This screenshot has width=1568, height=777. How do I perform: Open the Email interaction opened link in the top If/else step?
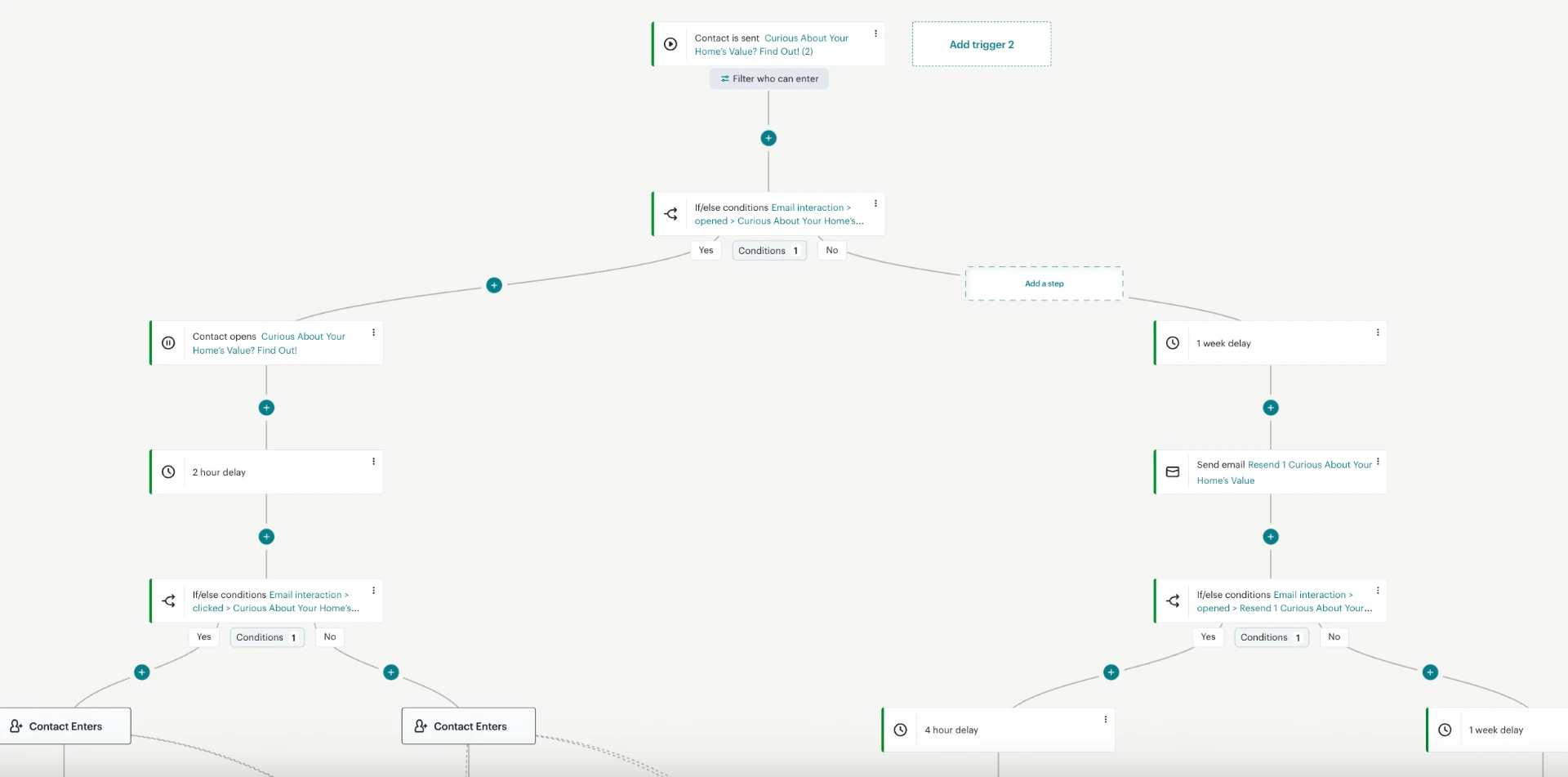tap(779, 214)
